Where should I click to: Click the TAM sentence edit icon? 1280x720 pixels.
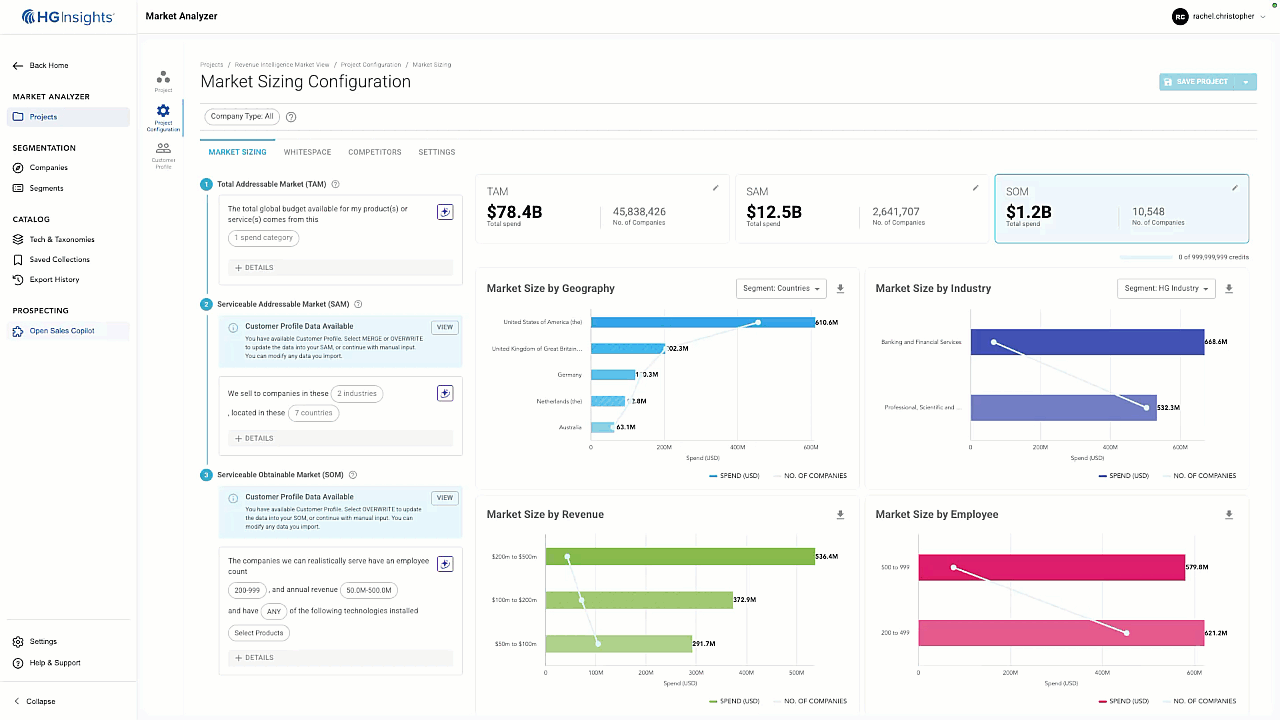pyautogui.click(x=445, y=212)
